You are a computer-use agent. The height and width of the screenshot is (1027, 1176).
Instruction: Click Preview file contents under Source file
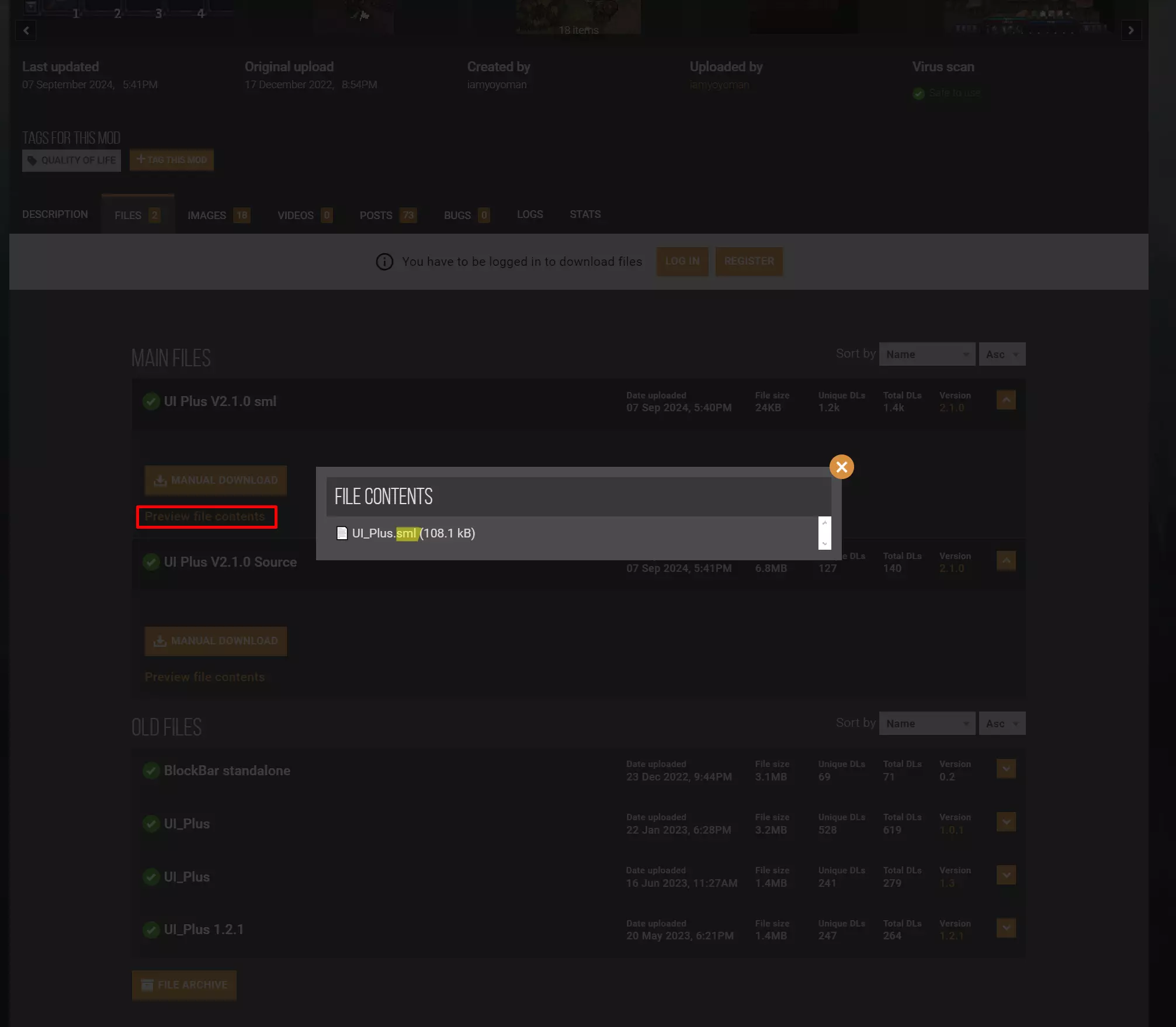[x=204, y=677]
